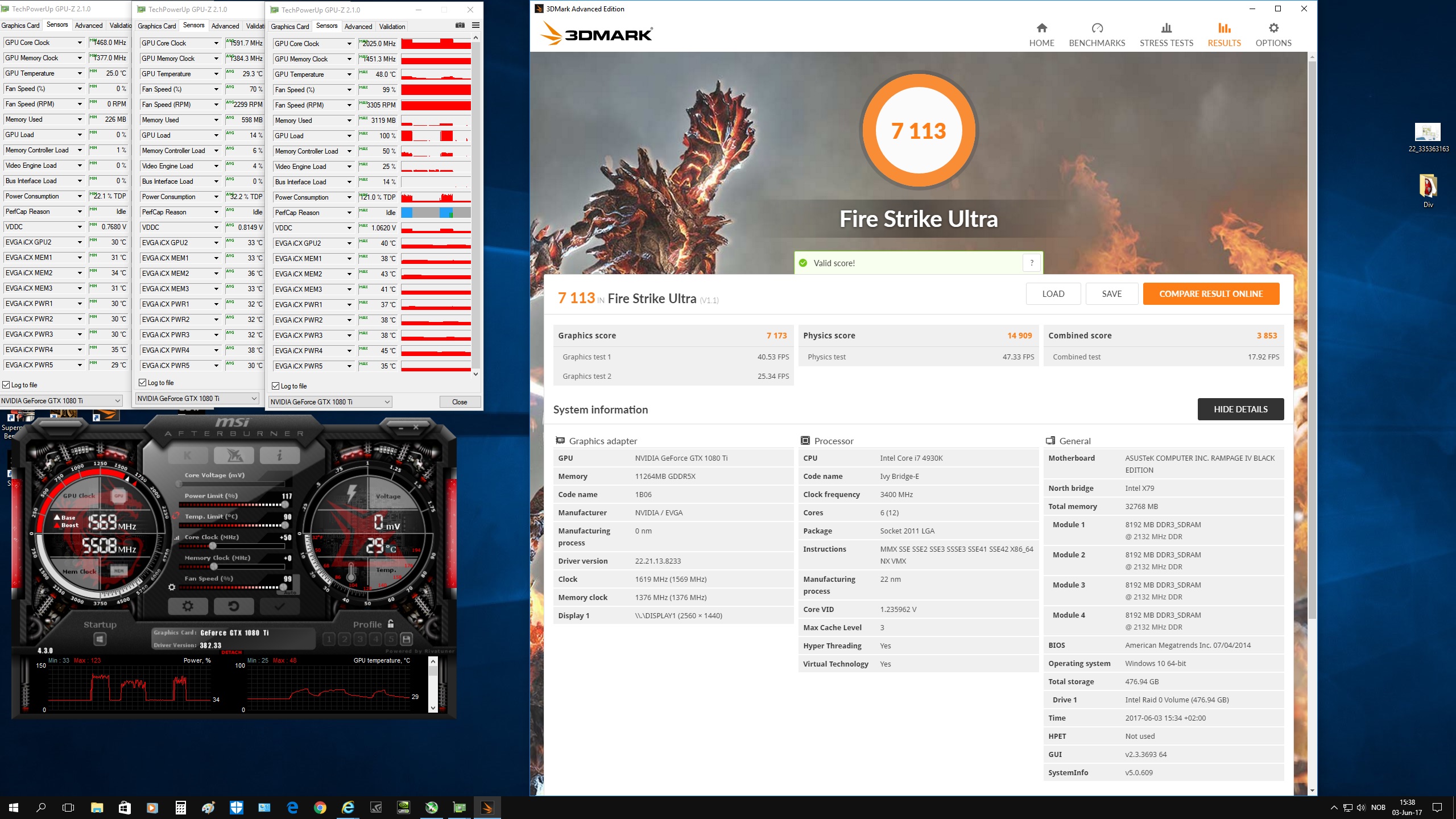Open RESULTS section in 3DMark

coord(1225,35)
